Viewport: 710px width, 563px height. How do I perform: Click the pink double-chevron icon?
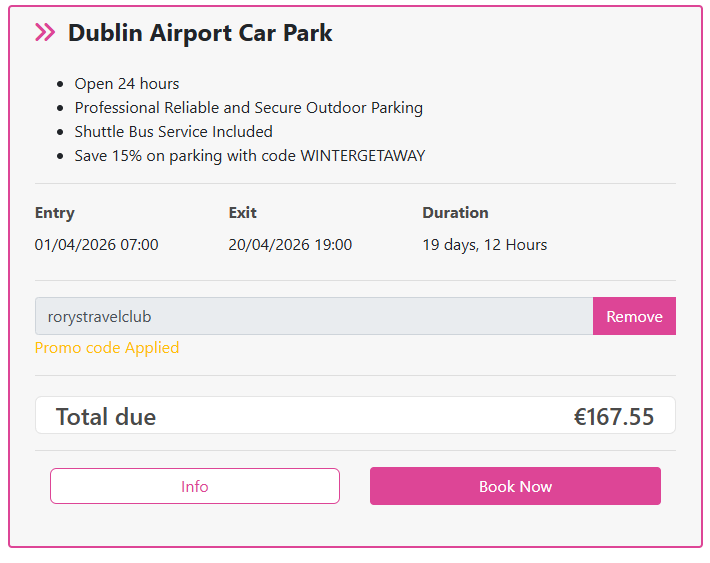point(45,33)
